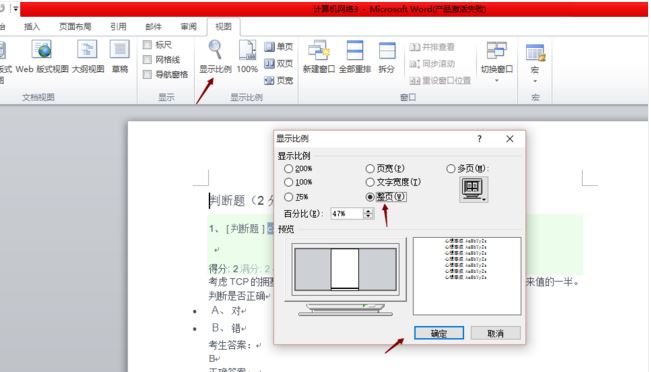Viewport: 651px width, 372px height.
Task: Click 全部重排 arrange all
Action: click(x=355, y=57)
